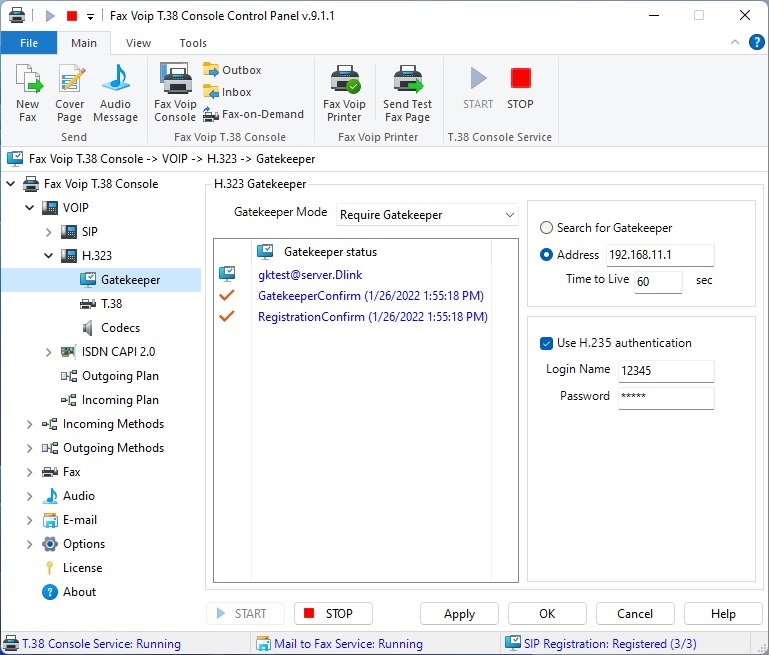This screenshot has height=655, width=769.
Task: Click Mail to Fax Service status icon
Action: tap(263, 643)
